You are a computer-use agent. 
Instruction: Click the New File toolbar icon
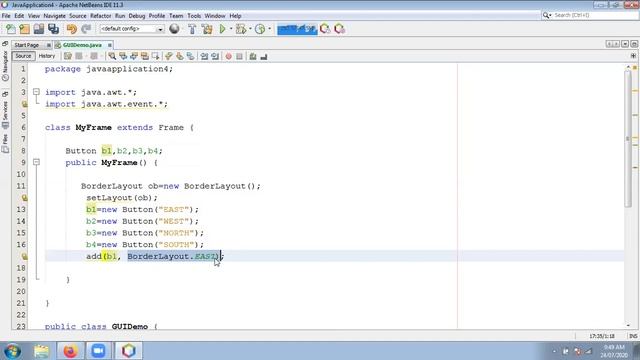tap(11, 29)
